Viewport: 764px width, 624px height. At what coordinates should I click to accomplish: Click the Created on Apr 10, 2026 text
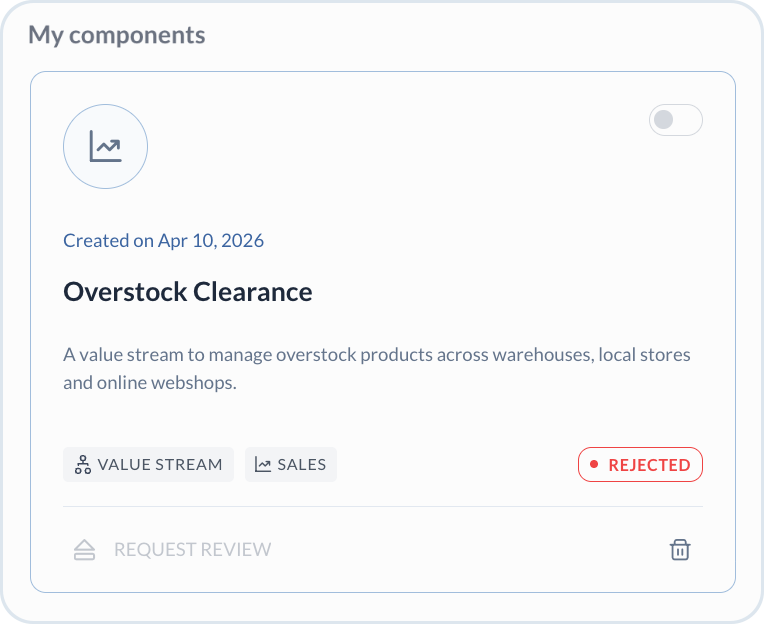pyautogui.click(x=164, y=241)
